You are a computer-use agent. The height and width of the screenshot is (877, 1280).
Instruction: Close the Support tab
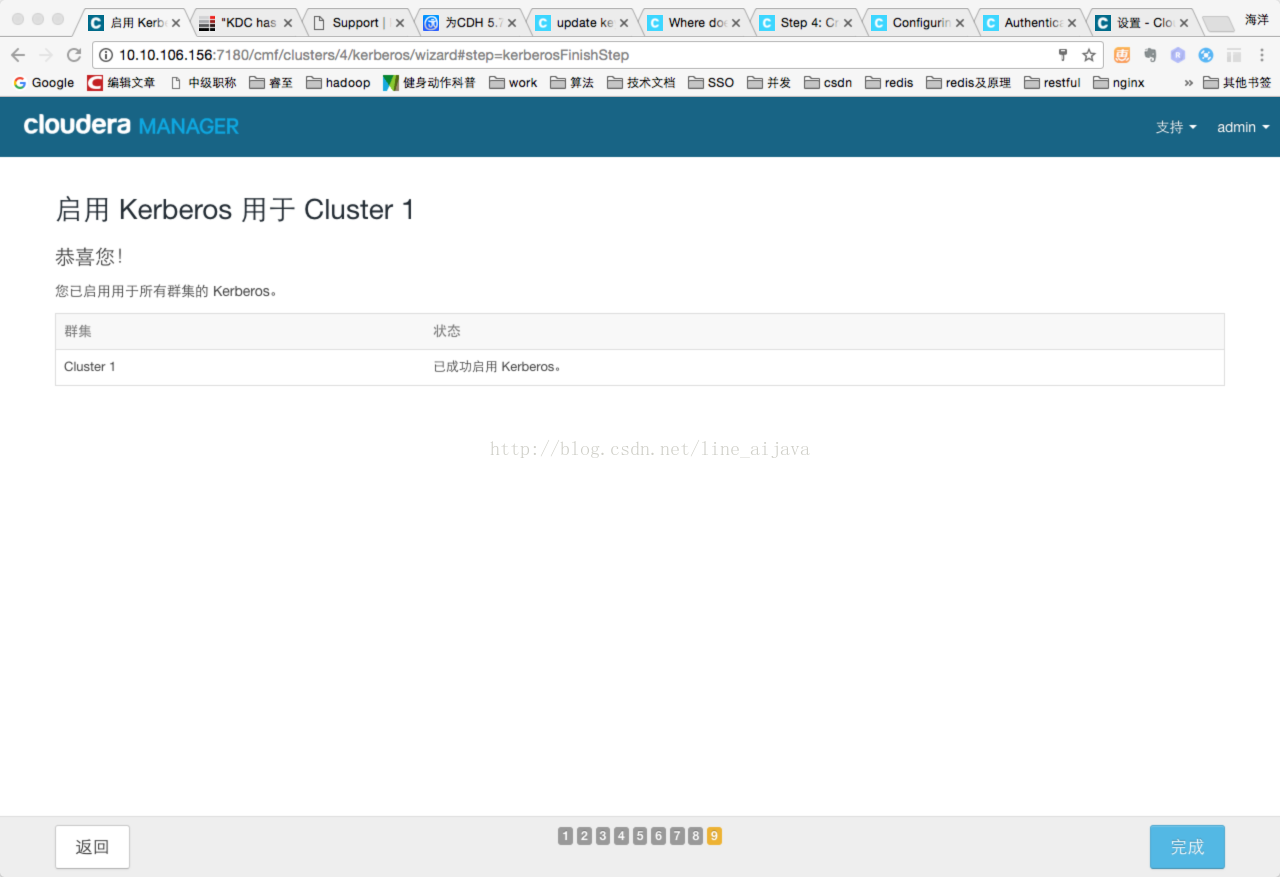click(400, 23)
